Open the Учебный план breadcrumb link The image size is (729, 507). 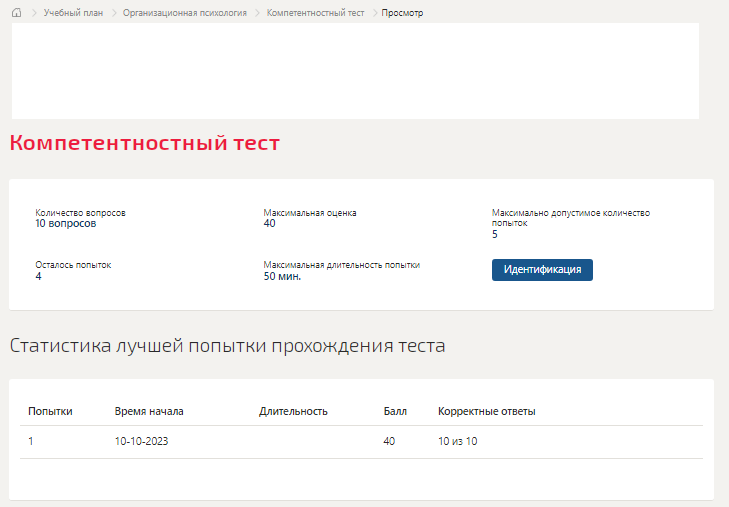(73, 13)
